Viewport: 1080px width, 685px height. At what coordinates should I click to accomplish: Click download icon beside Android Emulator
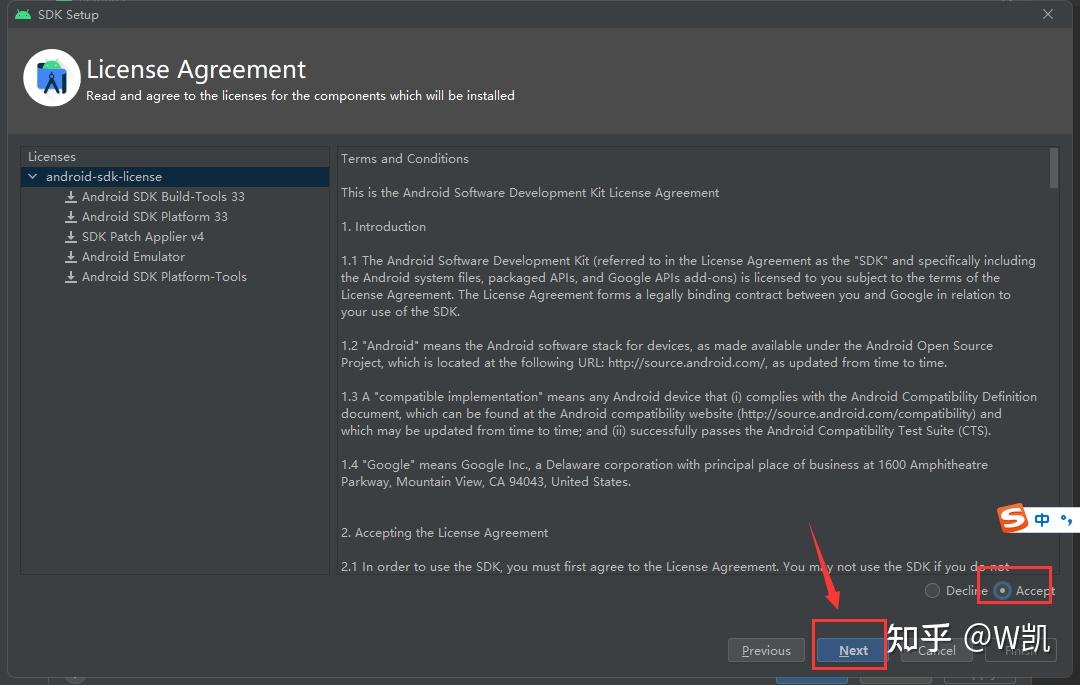[x=71, y=257]
